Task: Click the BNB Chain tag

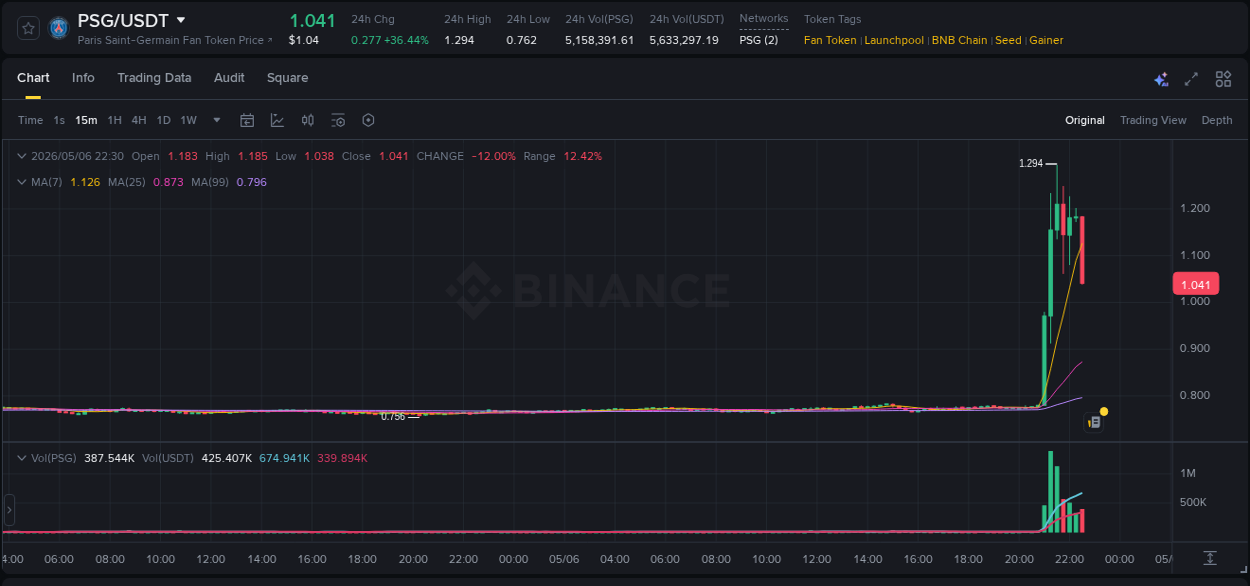Action: coord(959,41)
